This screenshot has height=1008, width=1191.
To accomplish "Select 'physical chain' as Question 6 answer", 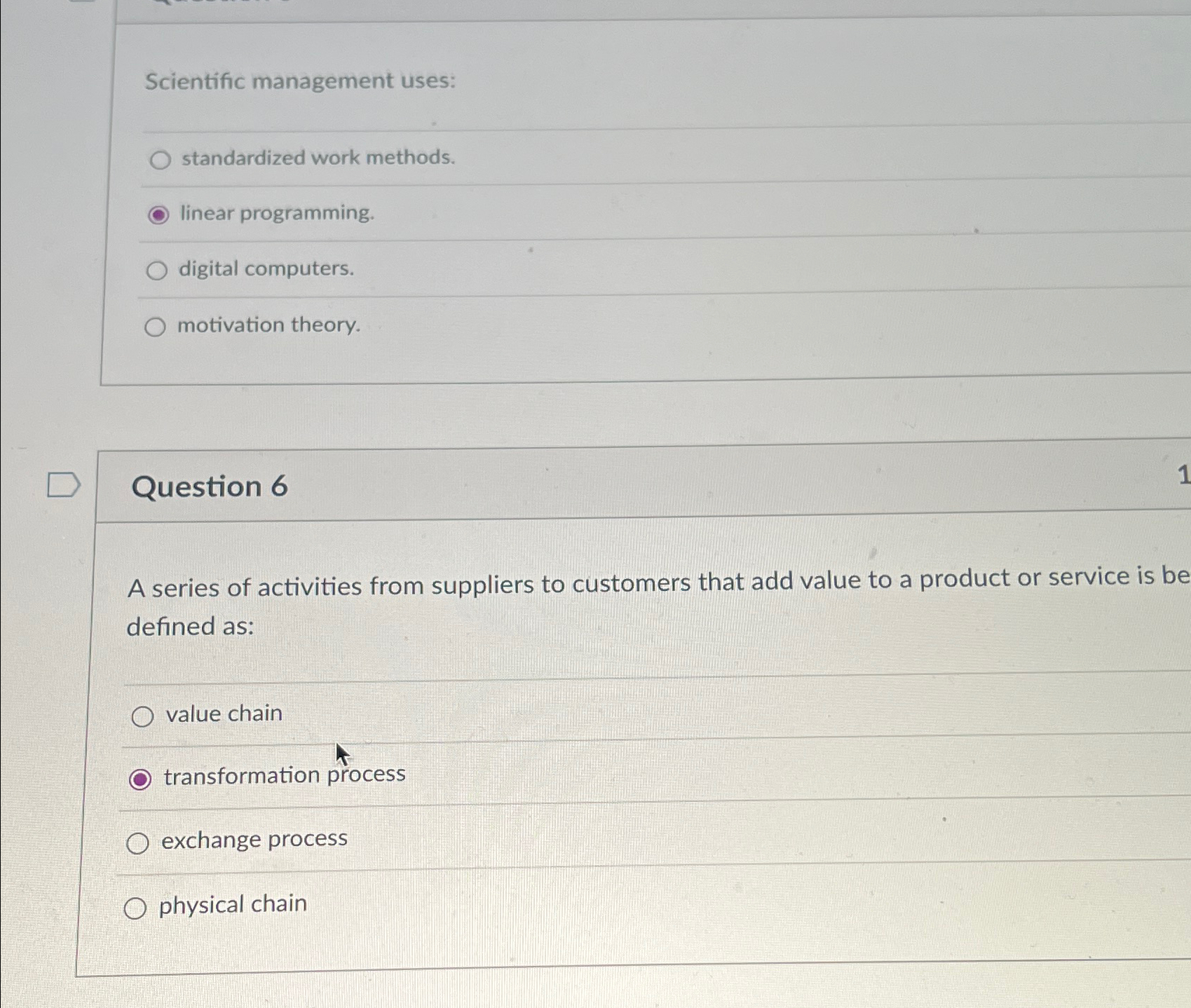I will (x=135, y=906).
